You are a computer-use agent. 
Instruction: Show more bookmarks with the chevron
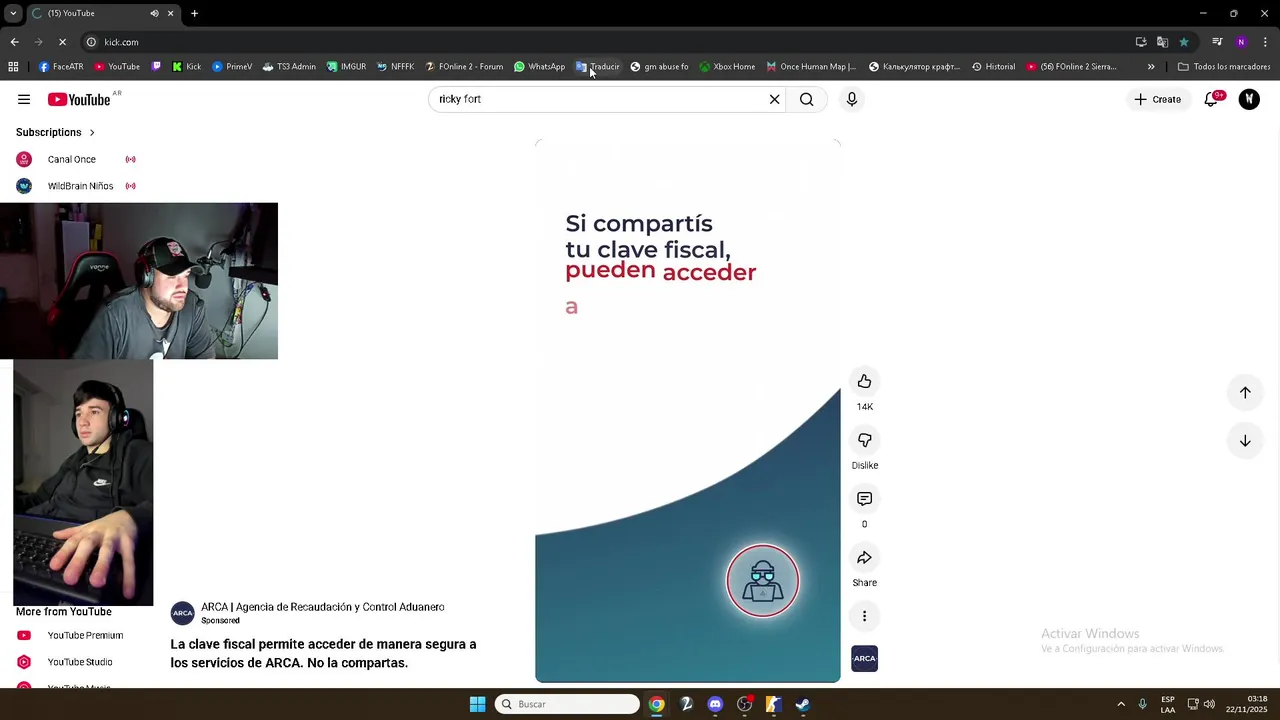point(1151,67)
